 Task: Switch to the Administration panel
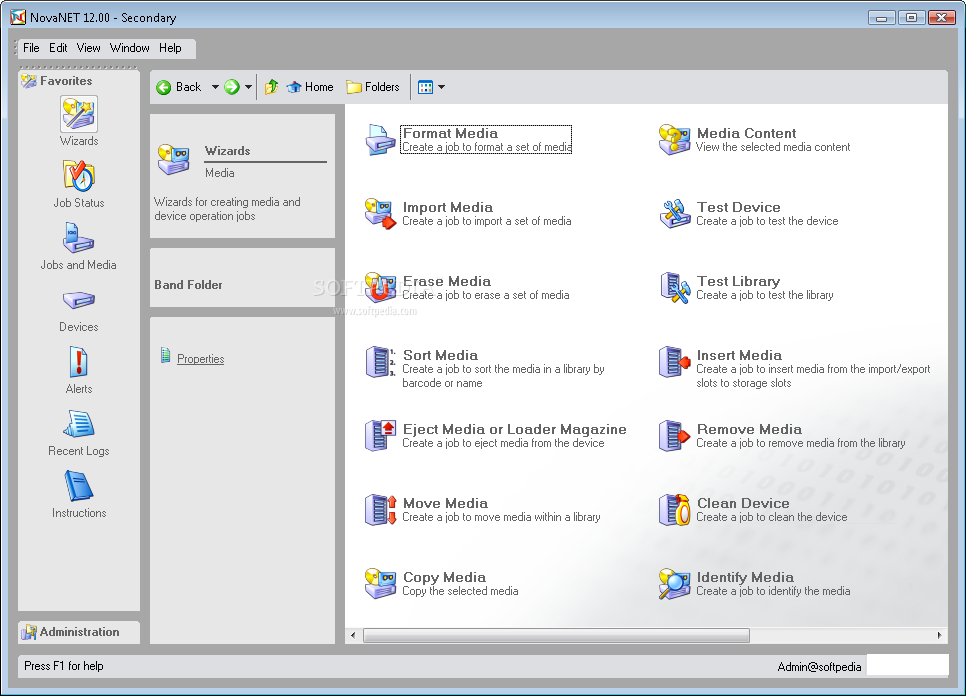coord(79,632)
